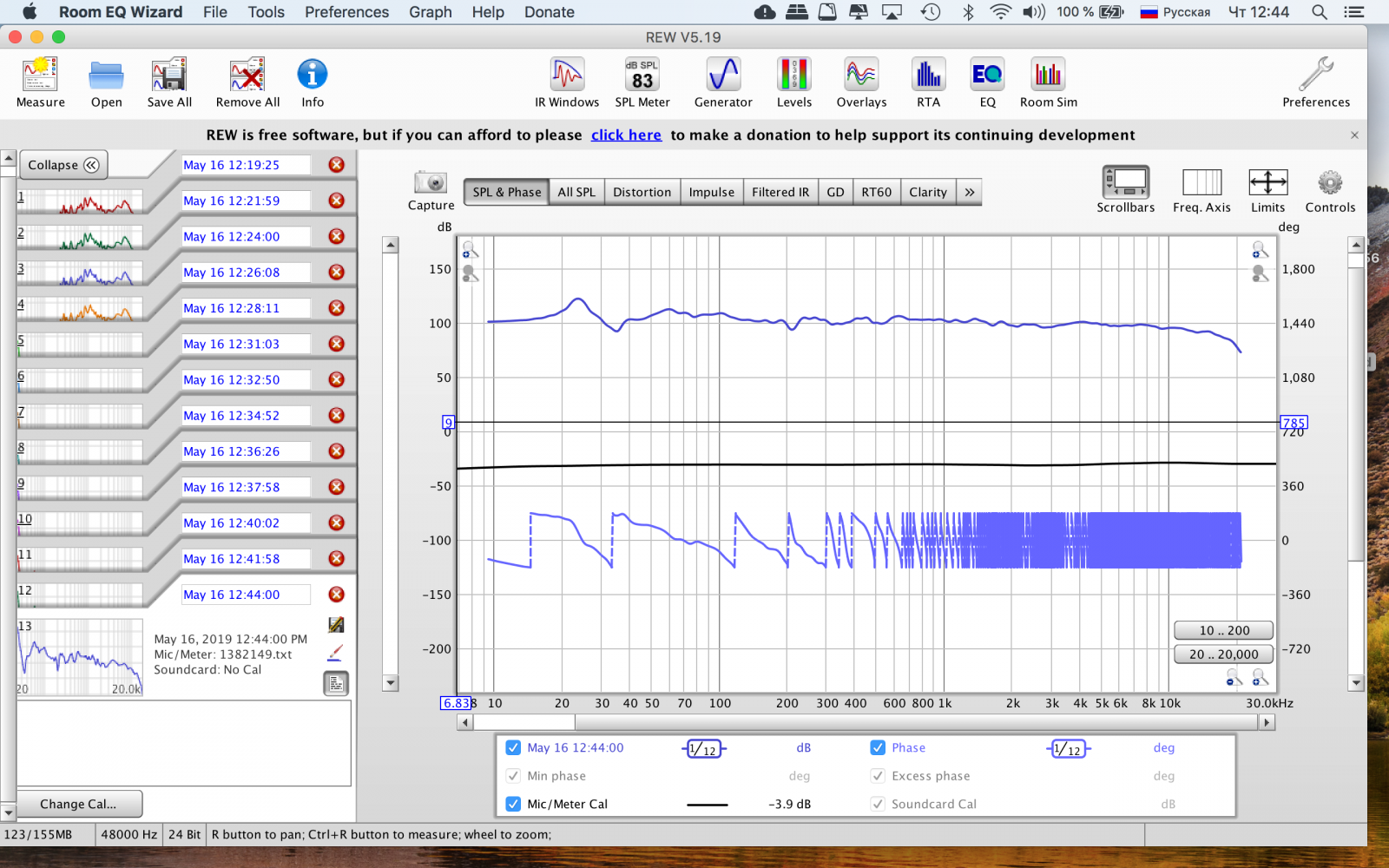
Task: Open the Levels meters
Action: [794, 75]
